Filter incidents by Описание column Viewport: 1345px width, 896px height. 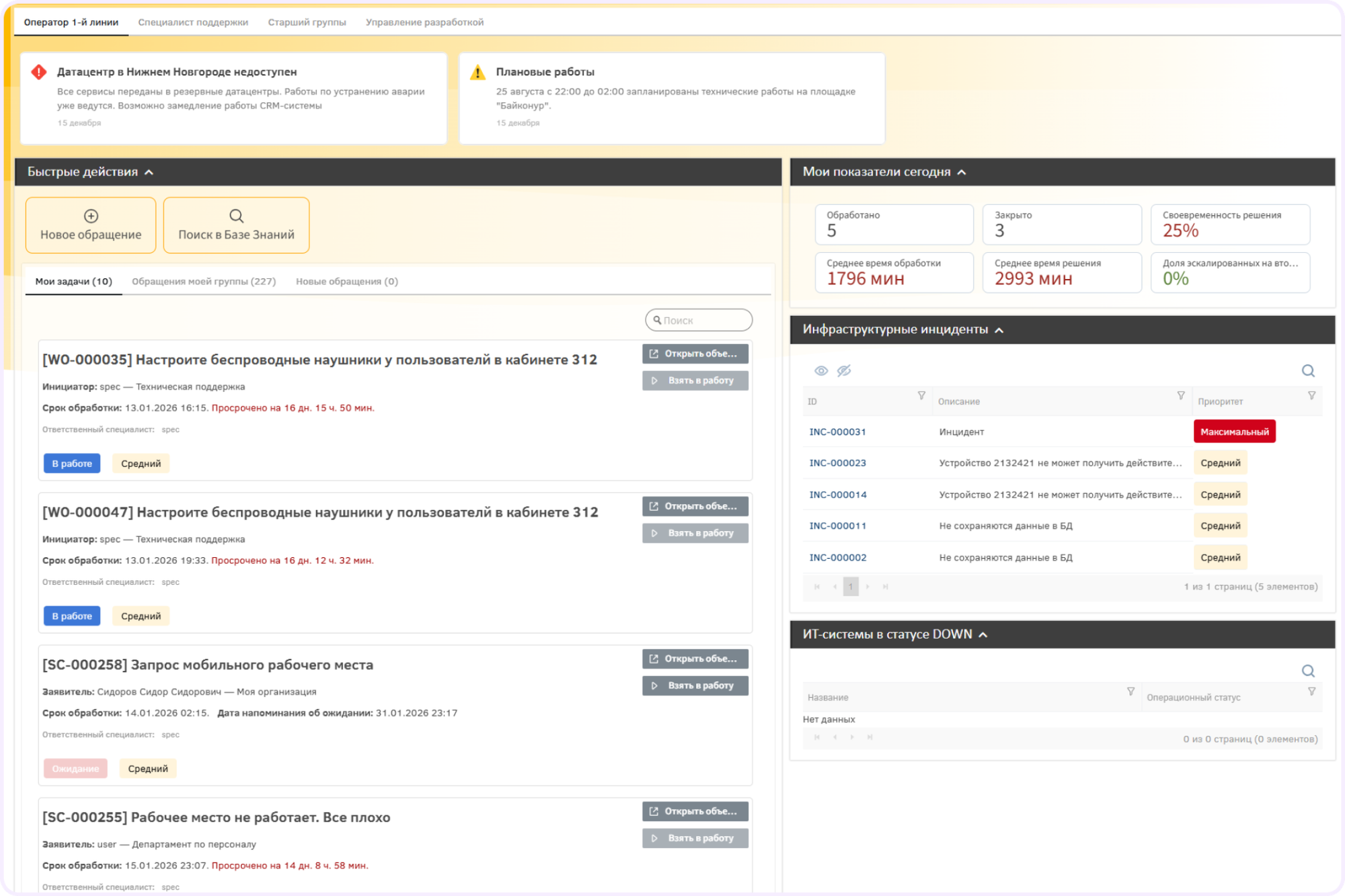pyautogui.click(x=1181, y=396)
